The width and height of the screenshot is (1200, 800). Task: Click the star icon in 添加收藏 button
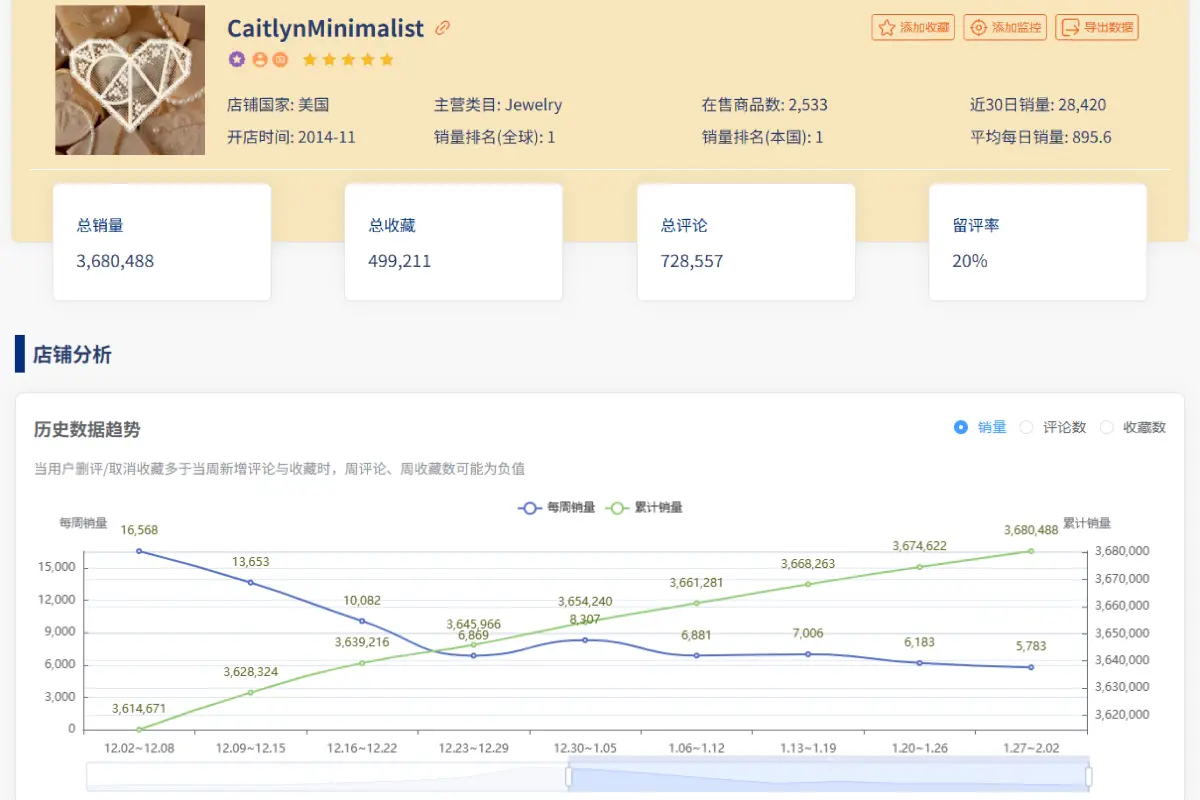[884, 27]
